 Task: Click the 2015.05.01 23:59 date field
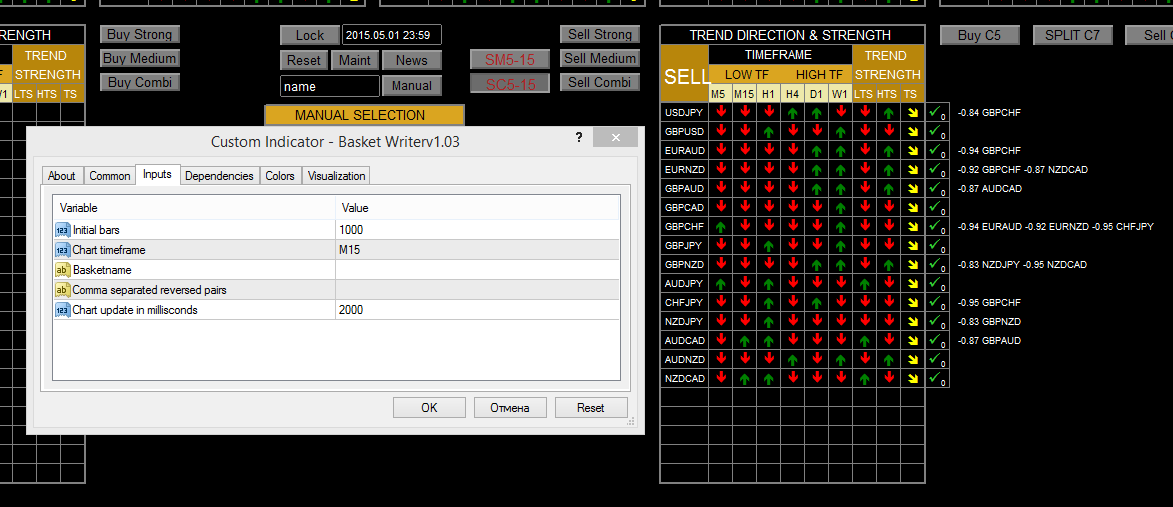(391, 35)
